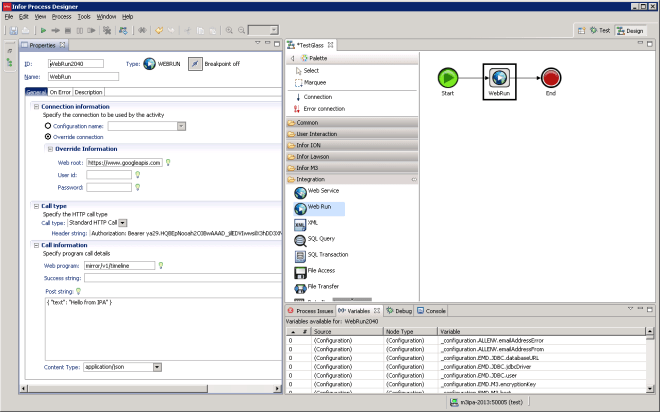Screen dimensions: 660x412
Task: Open the Console view tab
Action: pyautogui.click(x=433, y=311)
